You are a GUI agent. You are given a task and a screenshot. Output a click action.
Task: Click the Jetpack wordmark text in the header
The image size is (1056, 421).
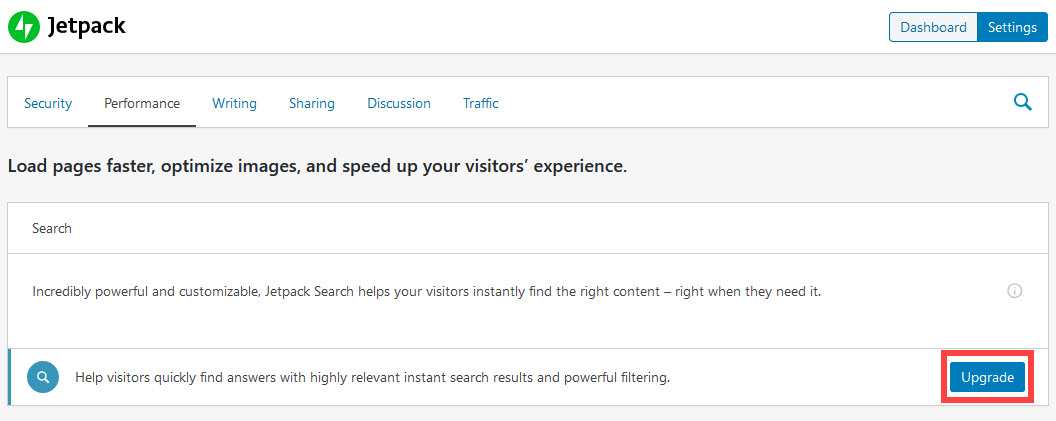pyautogui.click(x=87, y=27)
